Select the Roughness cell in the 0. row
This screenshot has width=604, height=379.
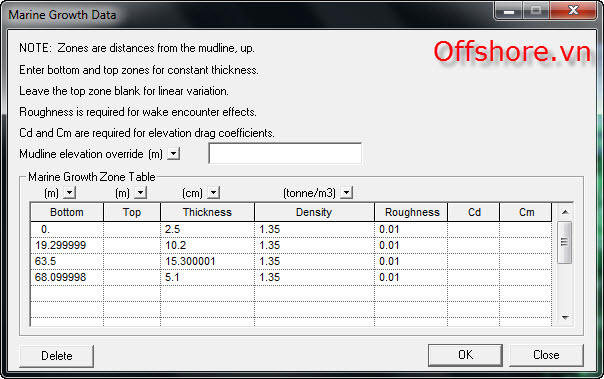click(411, 230)
